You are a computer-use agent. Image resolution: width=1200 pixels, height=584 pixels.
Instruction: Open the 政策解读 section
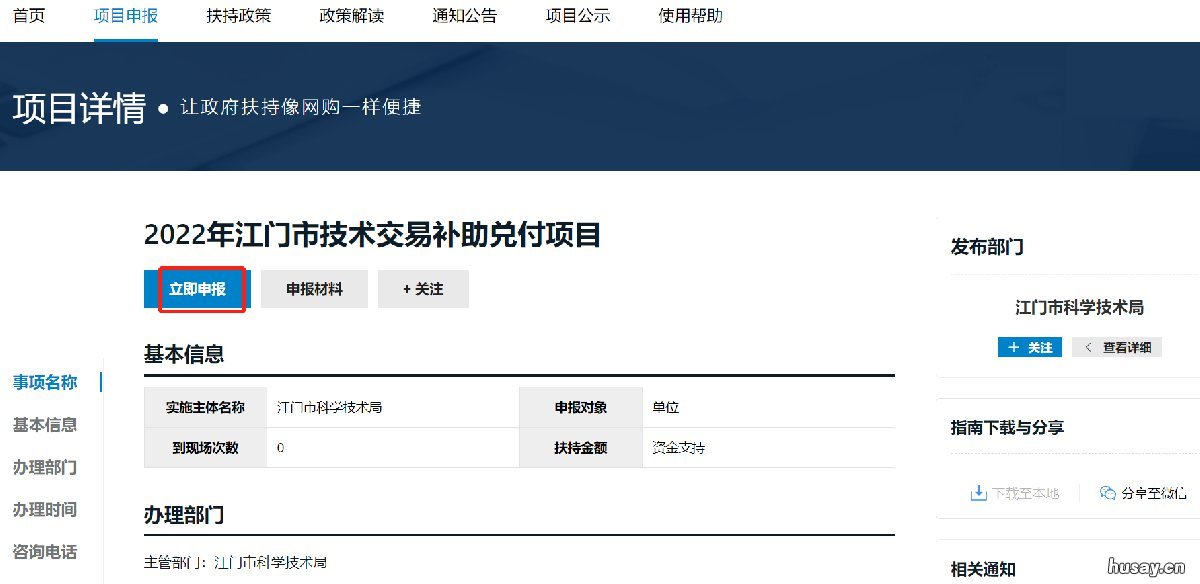[350, 15]
